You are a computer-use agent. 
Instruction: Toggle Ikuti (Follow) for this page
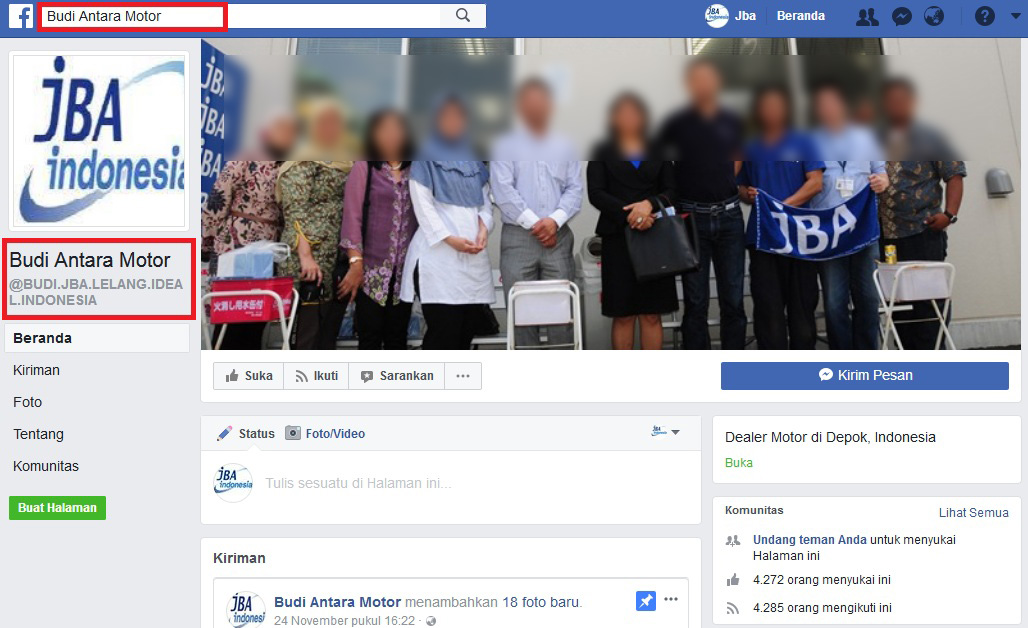pyautogui.click(x=316, y=376)
